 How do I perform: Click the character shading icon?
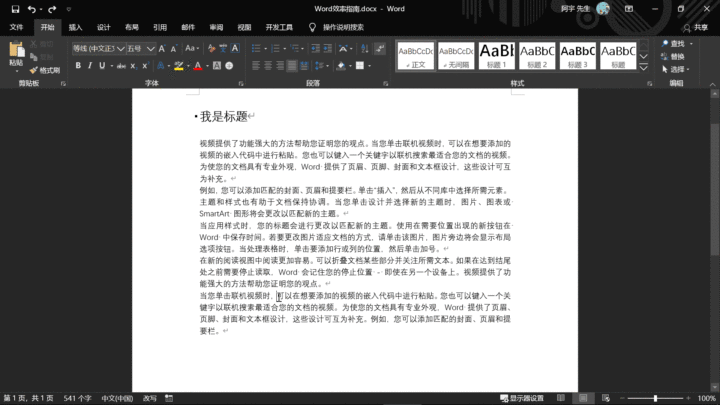pos(217,66)
